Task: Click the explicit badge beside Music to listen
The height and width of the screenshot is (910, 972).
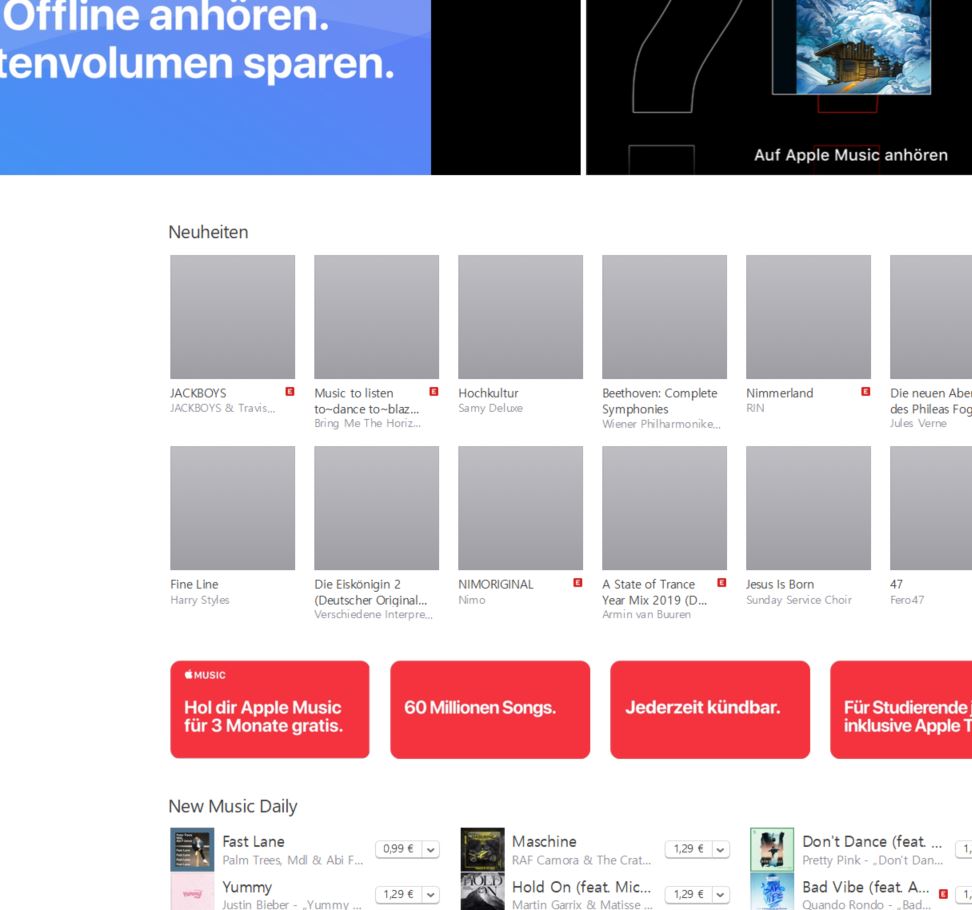Action: (x=434, y=391)
